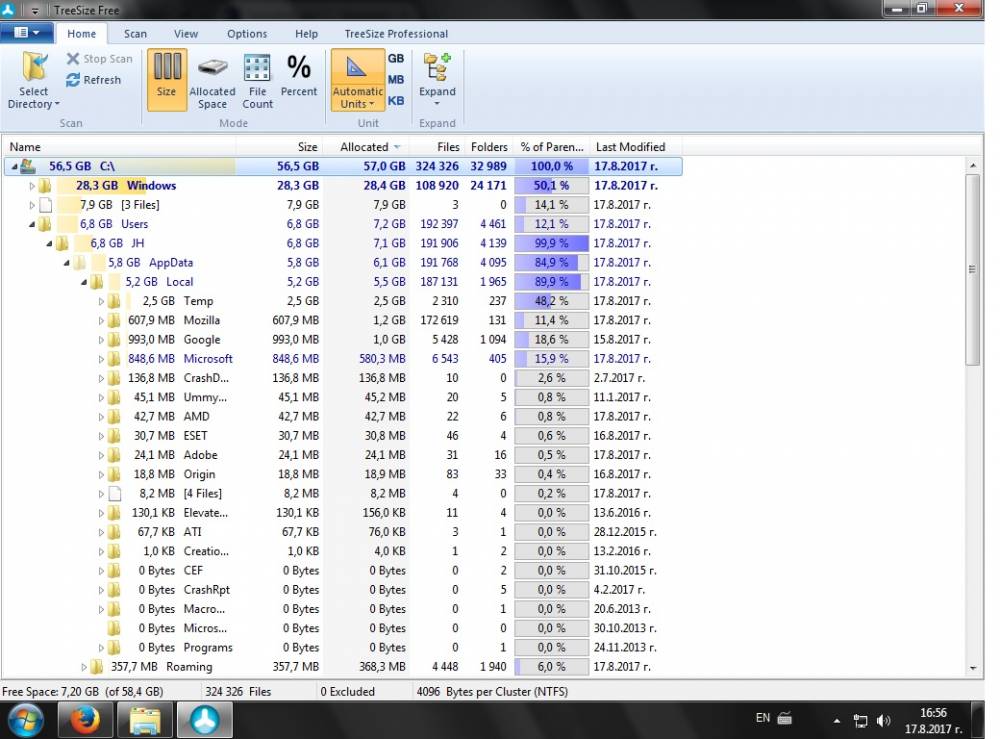1000x739 pixels.
Task: Open the Select Directory tool
Action: coord(34,80)
